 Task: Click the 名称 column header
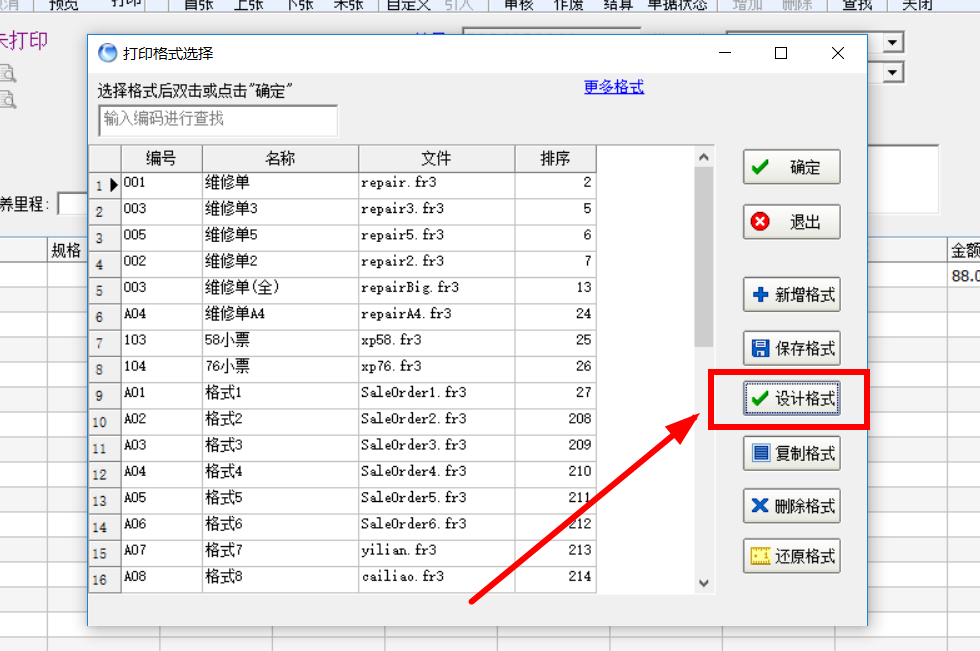click(280, 159)
